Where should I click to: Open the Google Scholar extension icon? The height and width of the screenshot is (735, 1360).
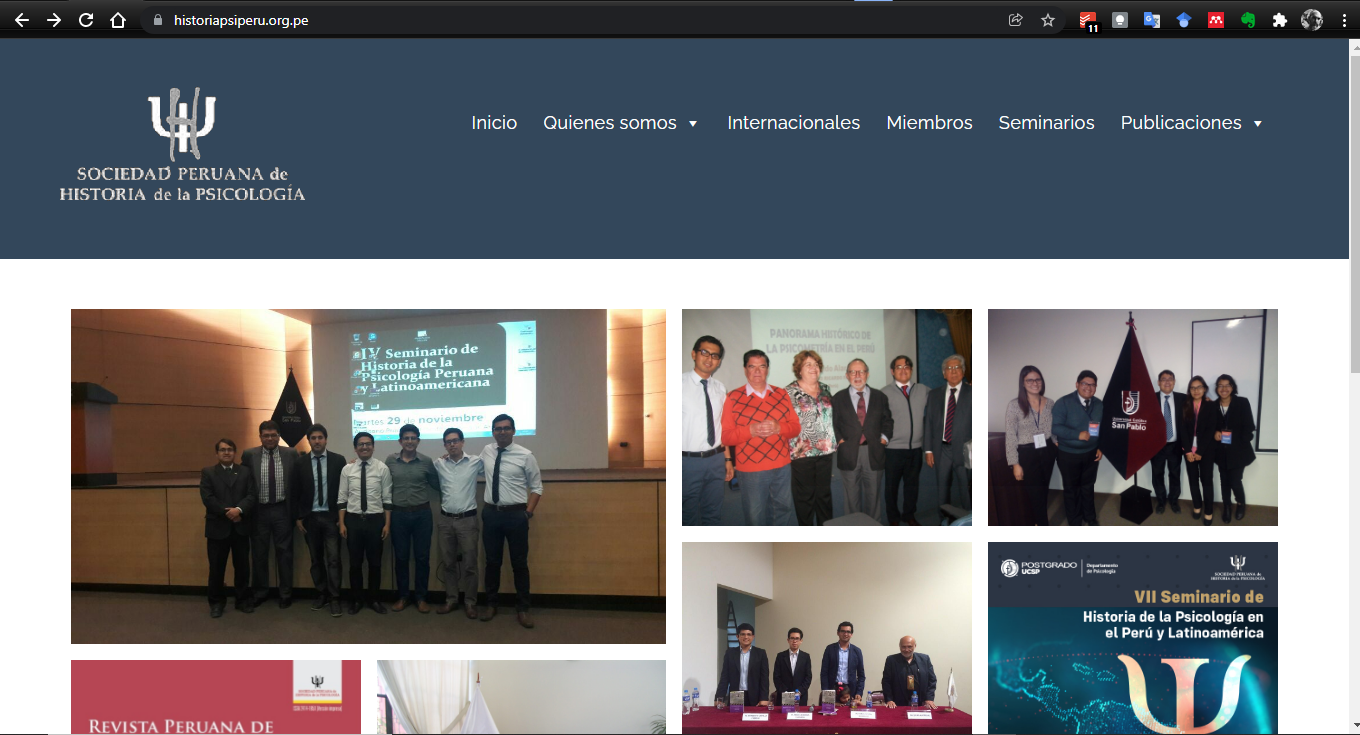click(1184, 20)
